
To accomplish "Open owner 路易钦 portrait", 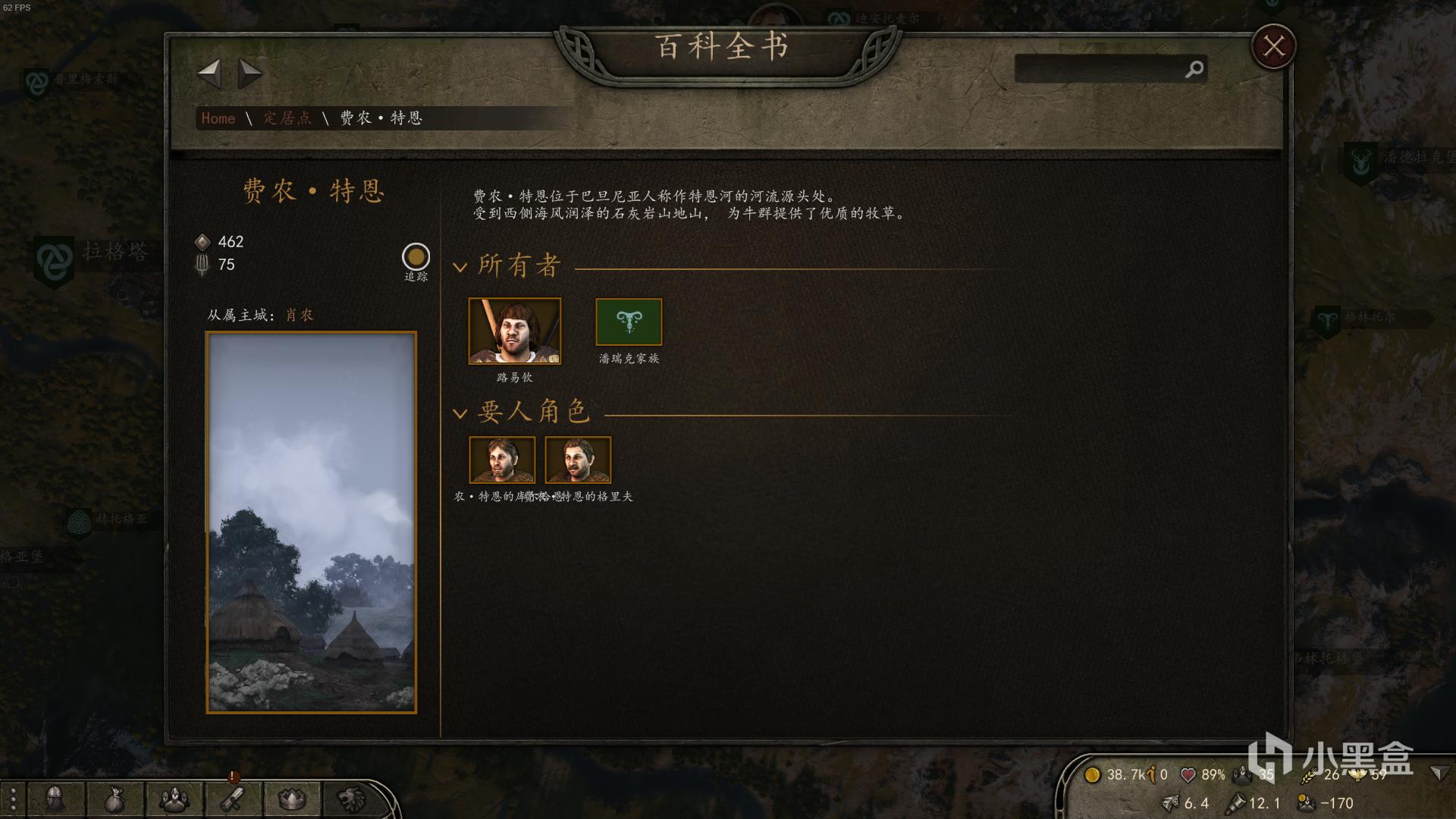I will (x=515, y=331).
